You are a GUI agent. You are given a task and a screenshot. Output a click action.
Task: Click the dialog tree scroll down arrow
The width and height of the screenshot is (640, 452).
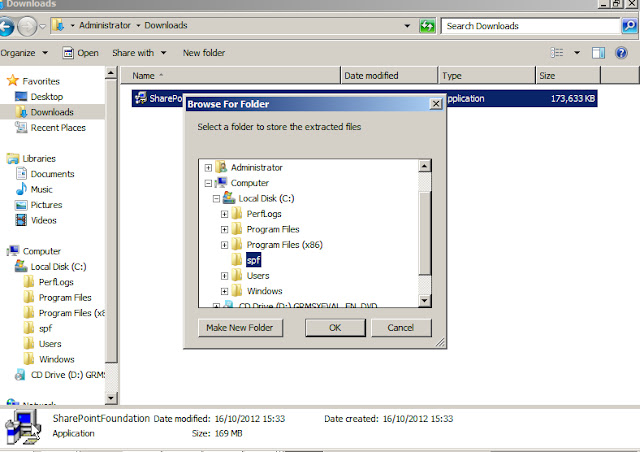point(424,301)
